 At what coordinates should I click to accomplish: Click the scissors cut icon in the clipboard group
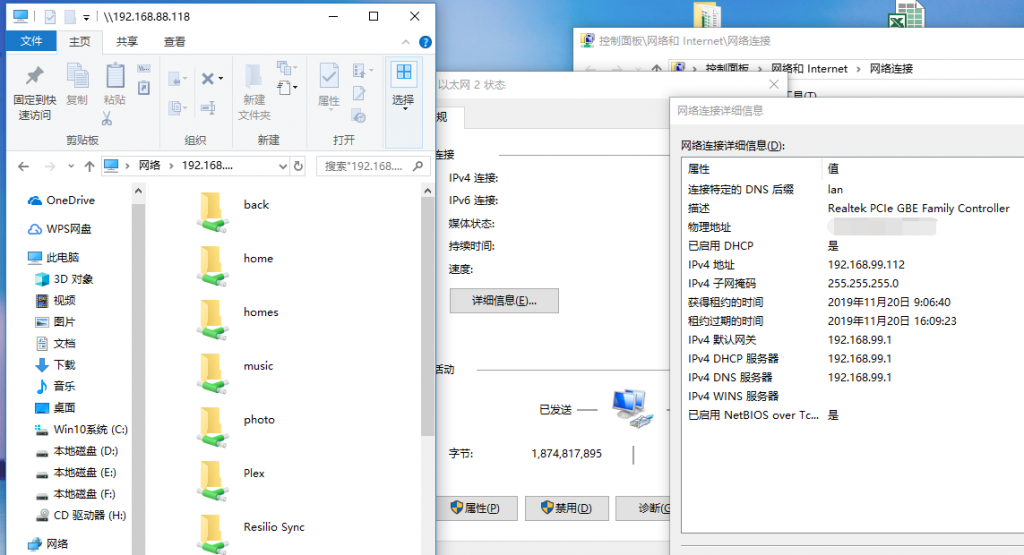[x=107, y=118]
